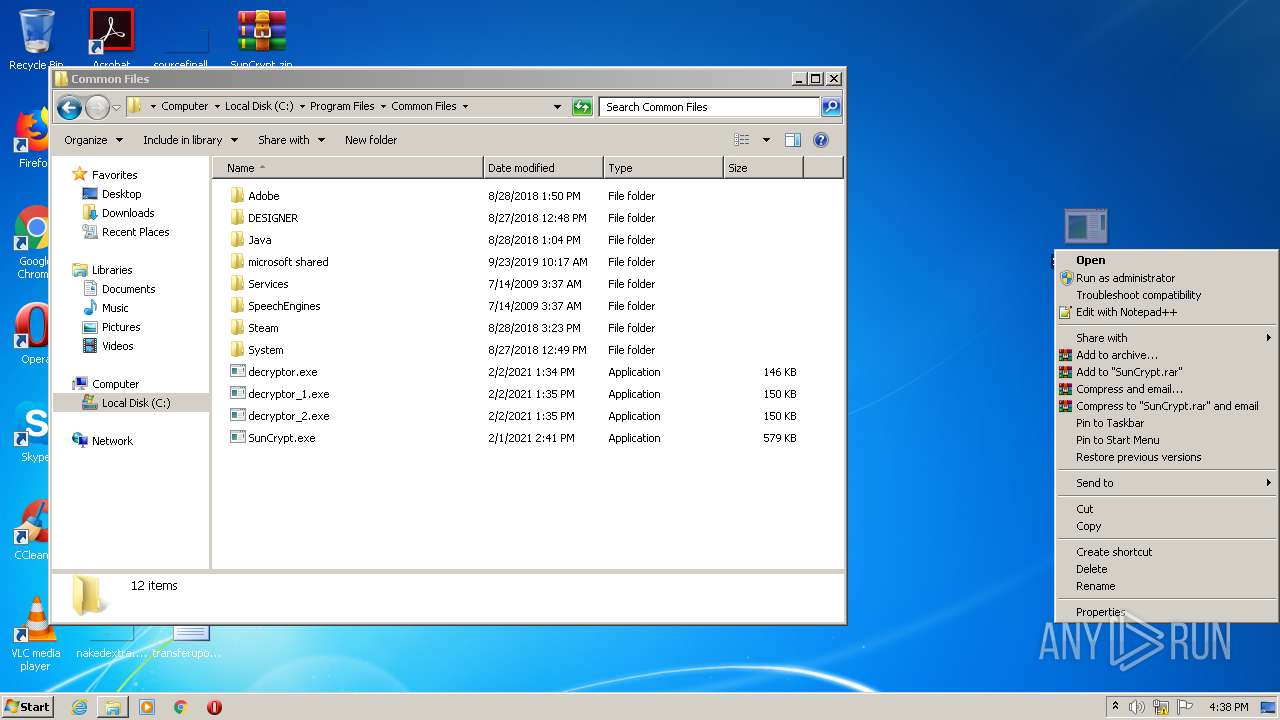The height and width of the screenshot is (720, 1280).
Task: Open address bar history dropdown arrow
Action: coord(557,107)
